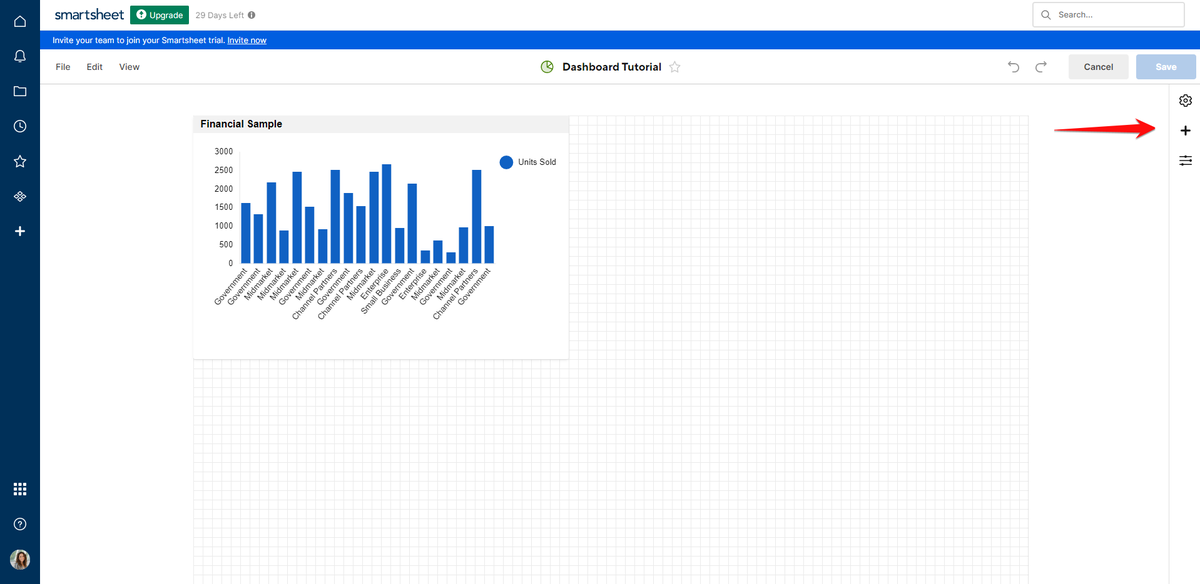Image resolution: width=1200 pixels, height=584 pixels.
Task: View Recents with the clock icon
Action: click(19, 126)
